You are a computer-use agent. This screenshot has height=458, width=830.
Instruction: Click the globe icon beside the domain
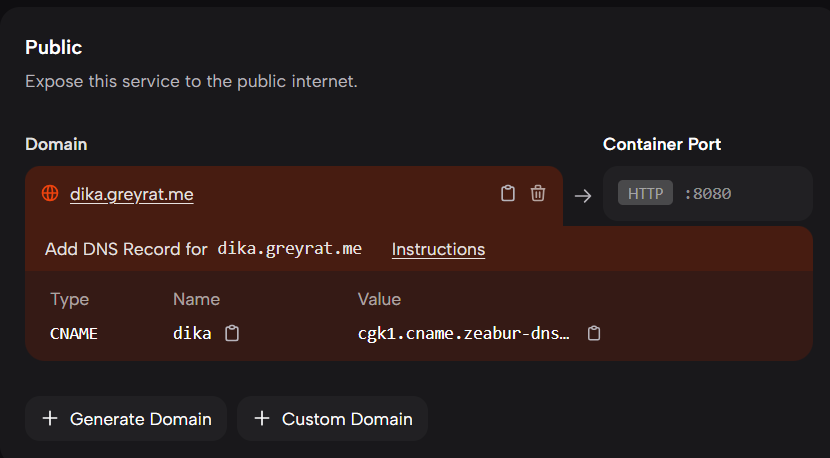50,194
